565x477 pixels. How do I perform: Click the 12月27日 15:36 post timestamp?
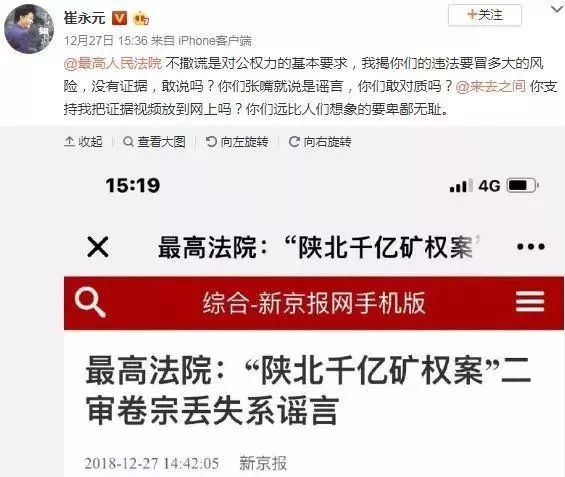106,41
